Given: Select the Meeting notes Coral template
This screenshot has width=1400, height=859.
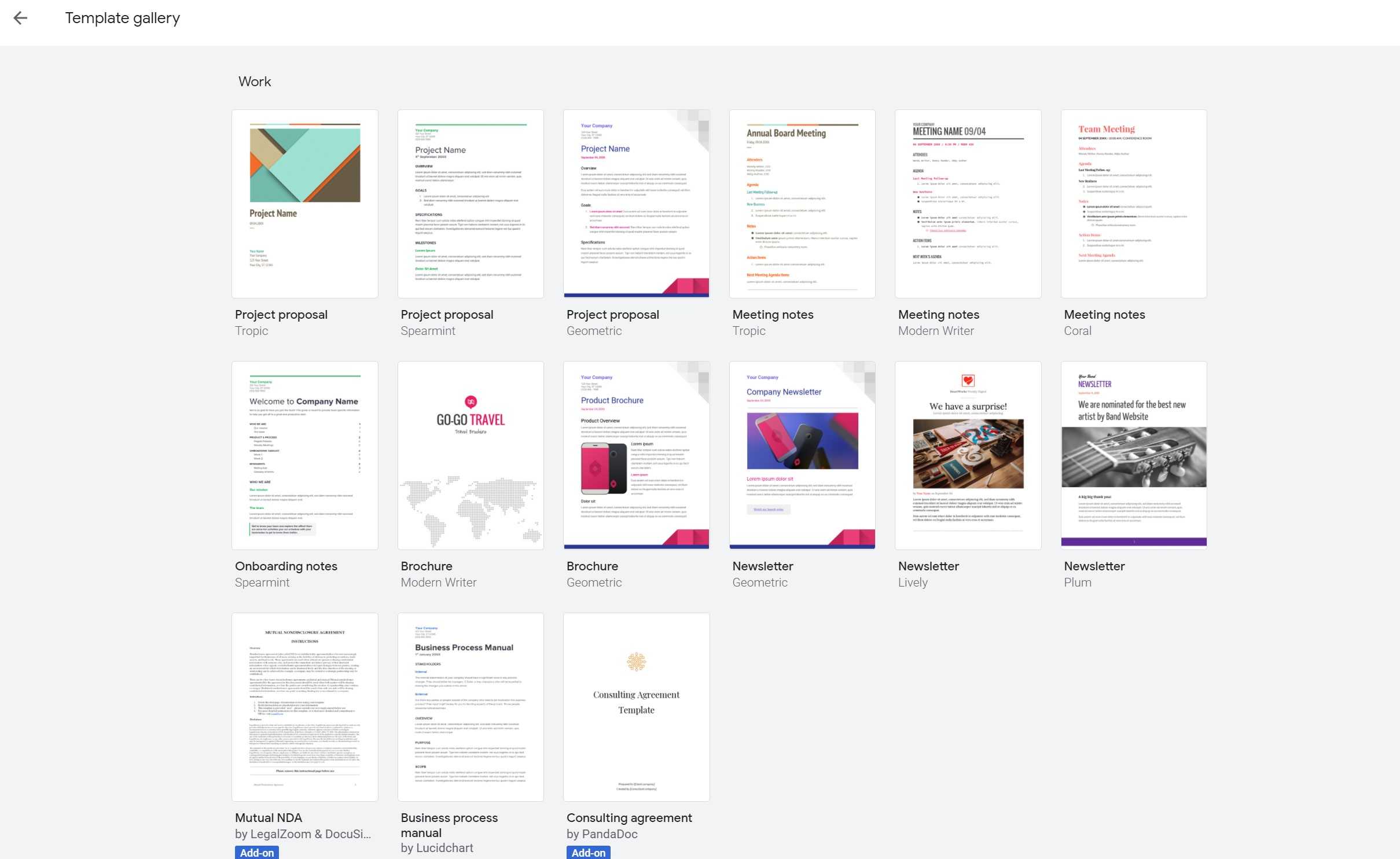Looking at the screenshot, I should point(1134,203).
